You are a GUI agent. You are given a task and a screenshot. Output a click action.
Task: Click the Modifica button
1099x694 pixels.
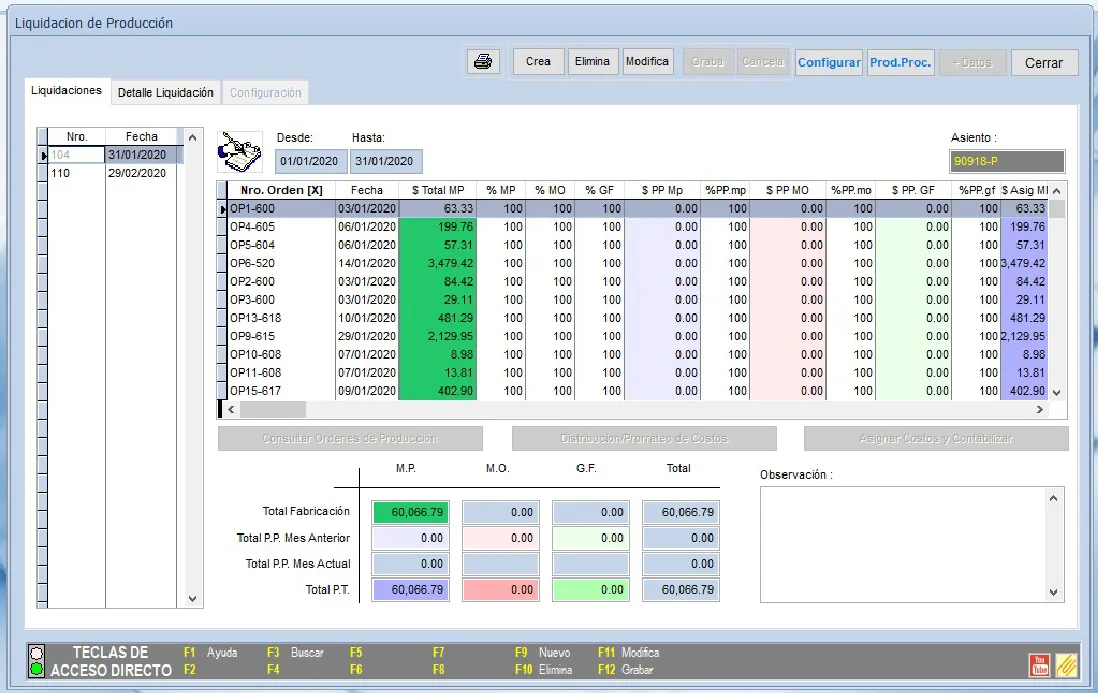pyautogui.click(x=647, y=62)
